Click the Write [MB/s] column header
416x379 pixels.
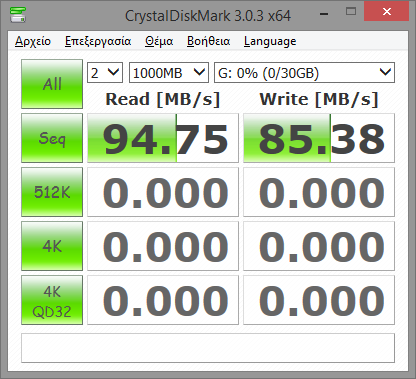pyautogui.click(x=319, y=99)
